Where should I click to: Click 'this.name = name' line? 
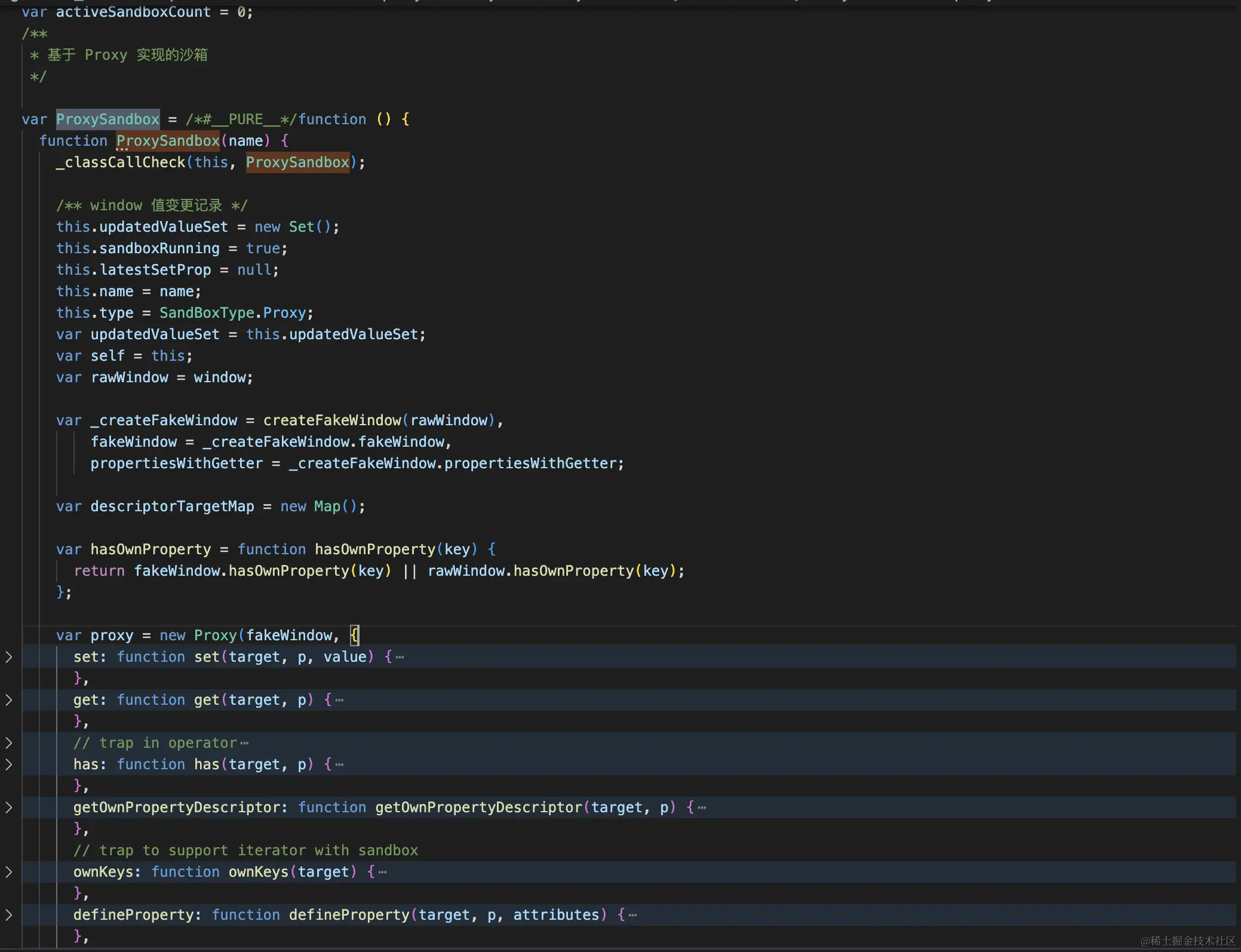pos(129,291)
